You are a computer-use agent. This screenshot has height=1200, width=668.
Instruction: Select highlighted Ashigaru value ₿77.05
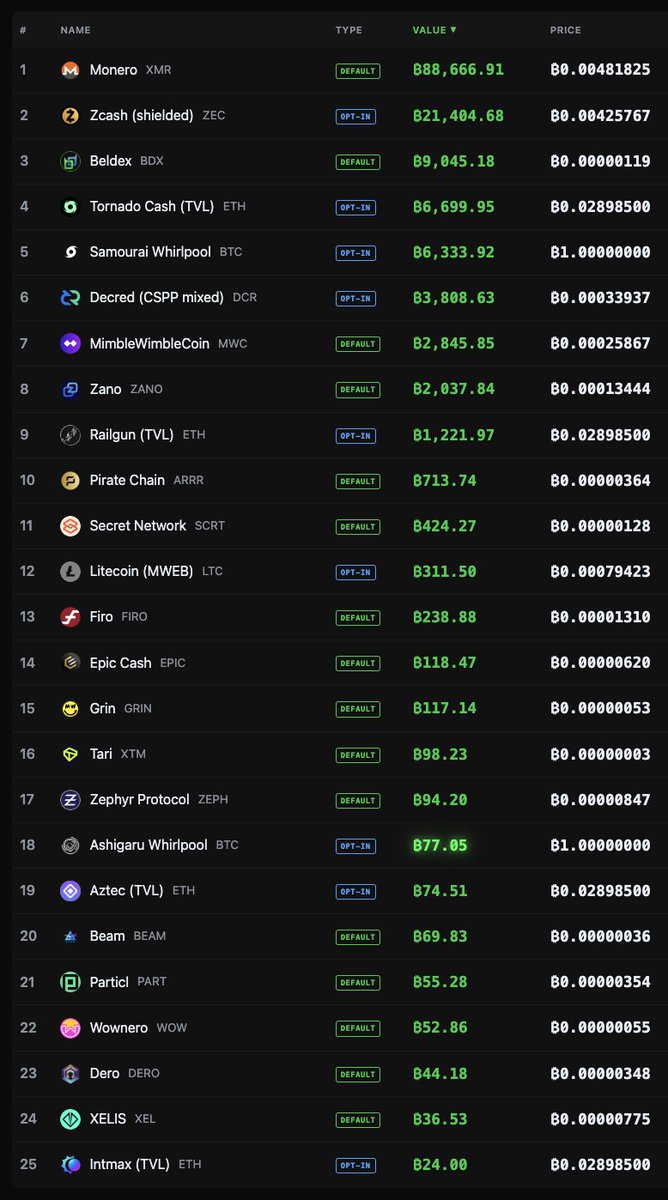pos(440,845)
